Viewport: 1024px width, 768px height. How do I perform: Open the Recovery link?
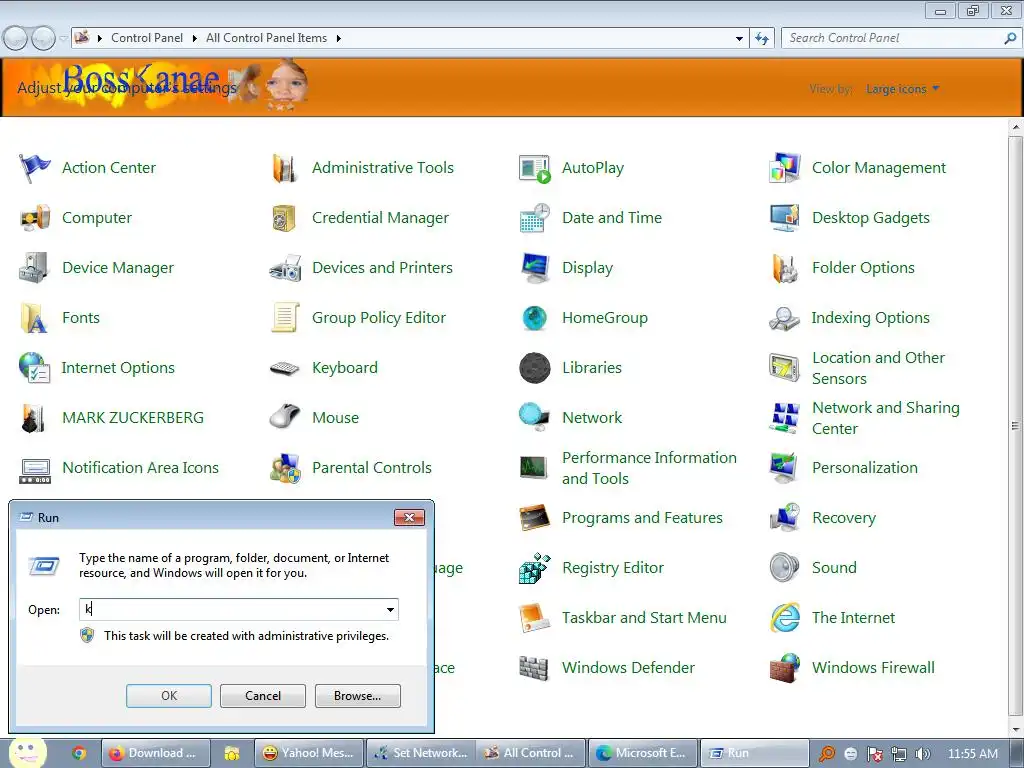click(x=843, y=518)
